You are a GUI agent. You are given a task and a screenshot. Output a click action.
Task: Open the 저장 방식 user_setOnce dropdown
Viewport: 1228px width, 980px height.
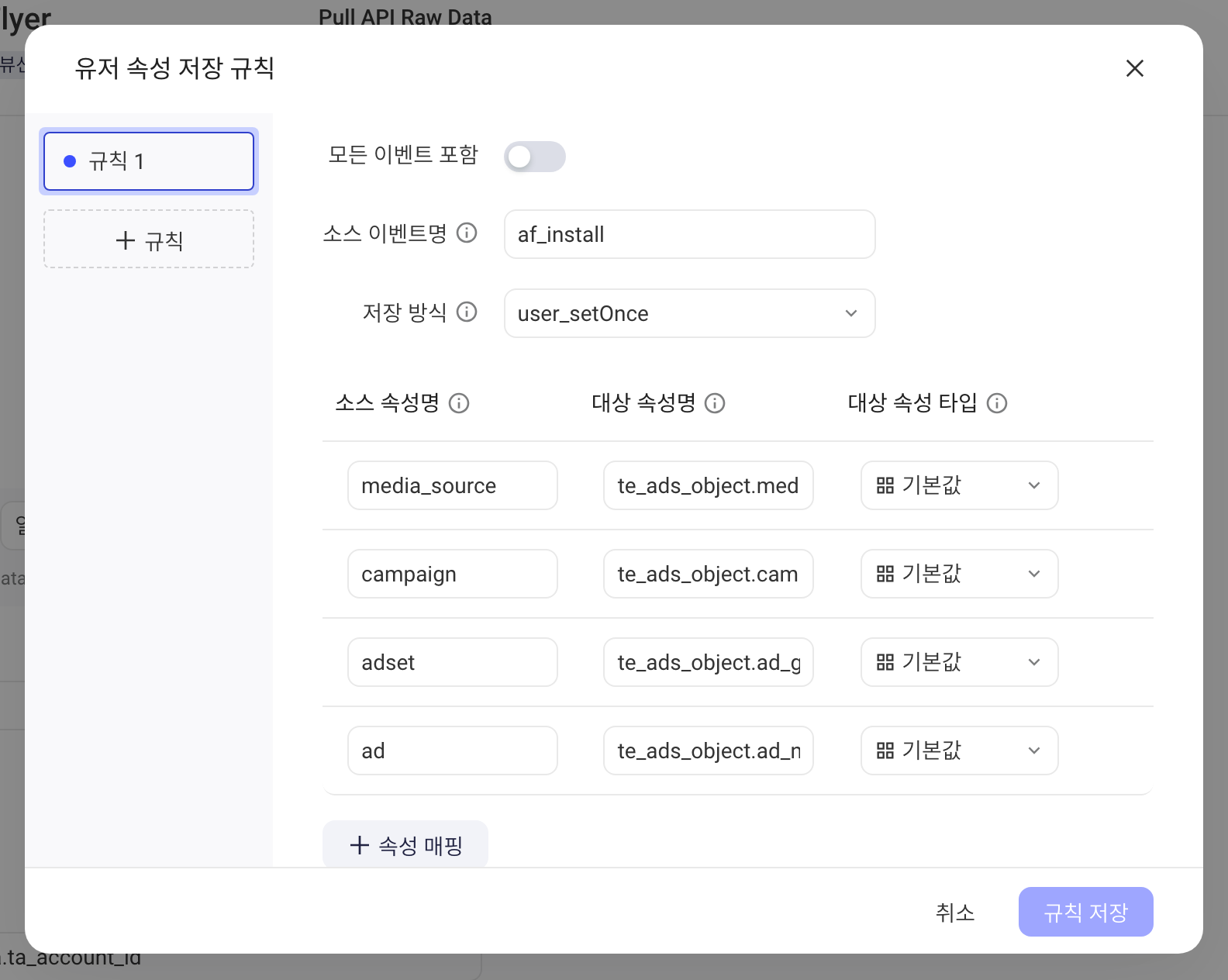[689, 313]
